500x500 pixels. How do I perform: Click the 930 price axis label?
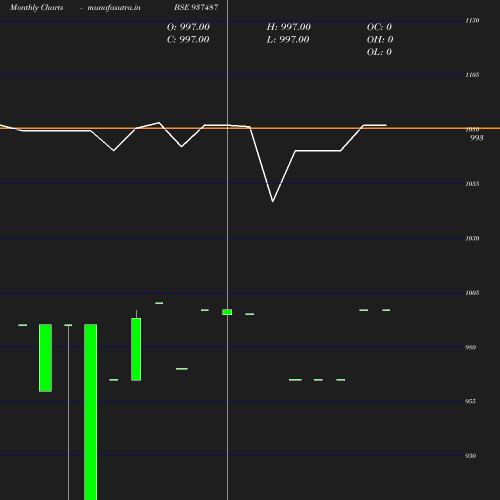click(470, 456)
